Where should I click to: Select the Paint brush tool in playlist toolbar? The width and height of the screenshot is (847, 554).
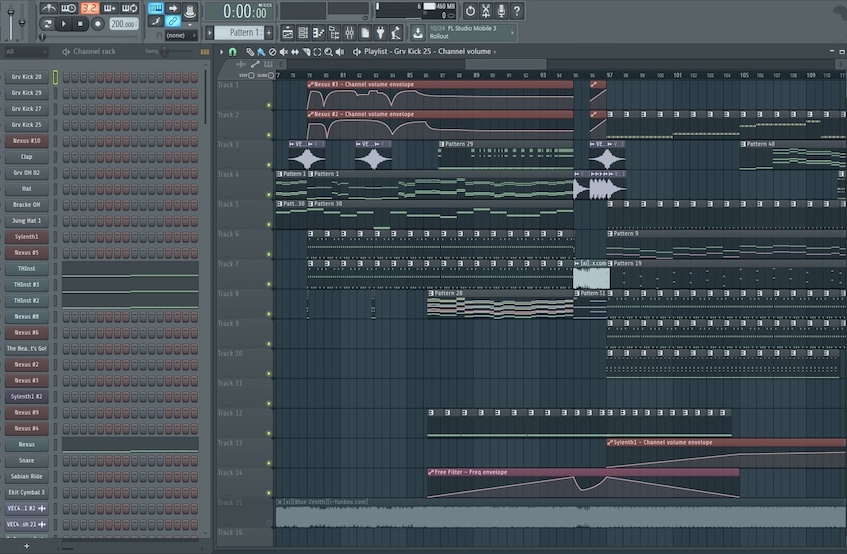(261, 52)
